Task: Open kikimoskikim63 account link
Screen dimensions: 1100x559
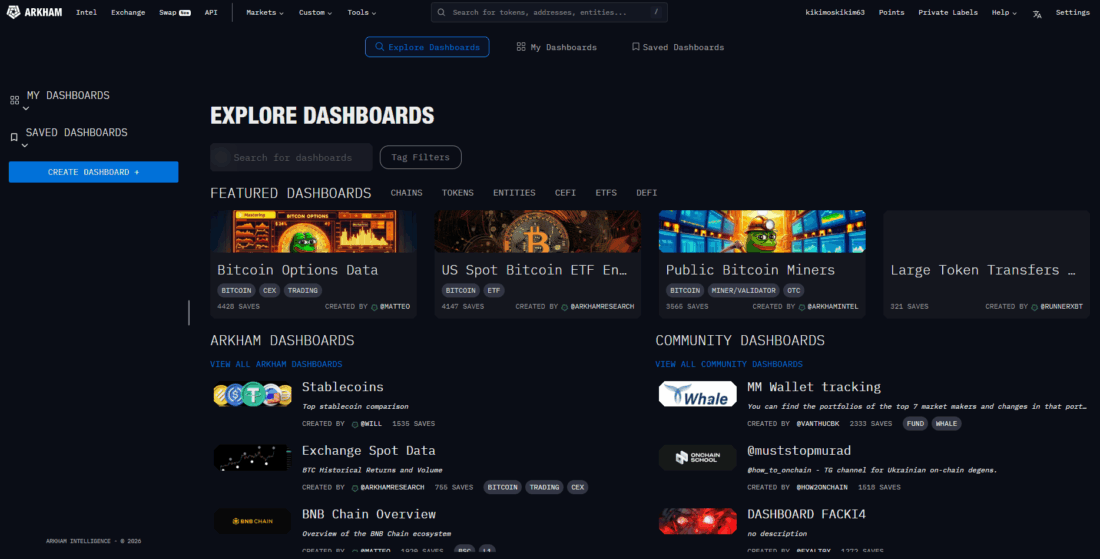Action: click(x=835, y=13)
